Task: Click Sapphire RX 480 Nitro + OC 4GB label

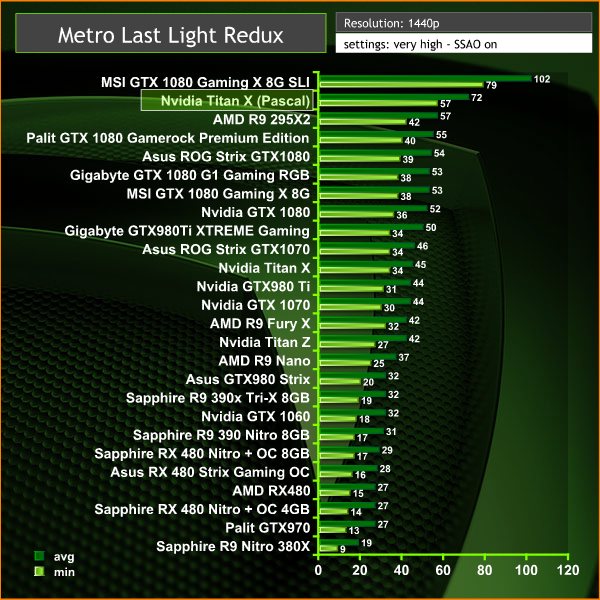Action: pyautogui.click(x=202, y=509)
